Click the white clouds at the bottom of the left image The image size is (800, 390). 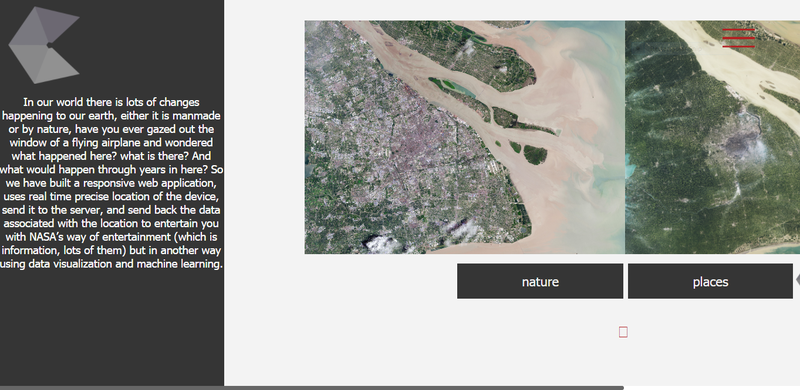(383, 244)
